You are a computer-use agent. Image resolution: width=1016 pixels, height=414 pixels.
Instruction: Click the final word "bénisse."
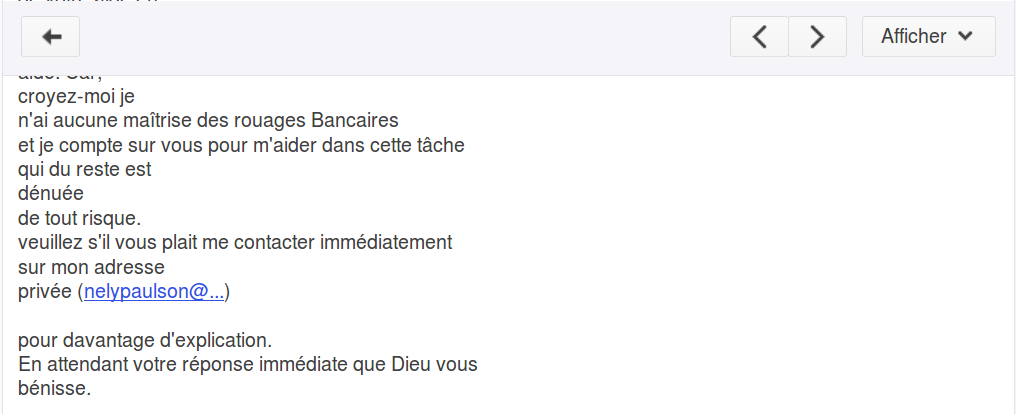point(54,388)
